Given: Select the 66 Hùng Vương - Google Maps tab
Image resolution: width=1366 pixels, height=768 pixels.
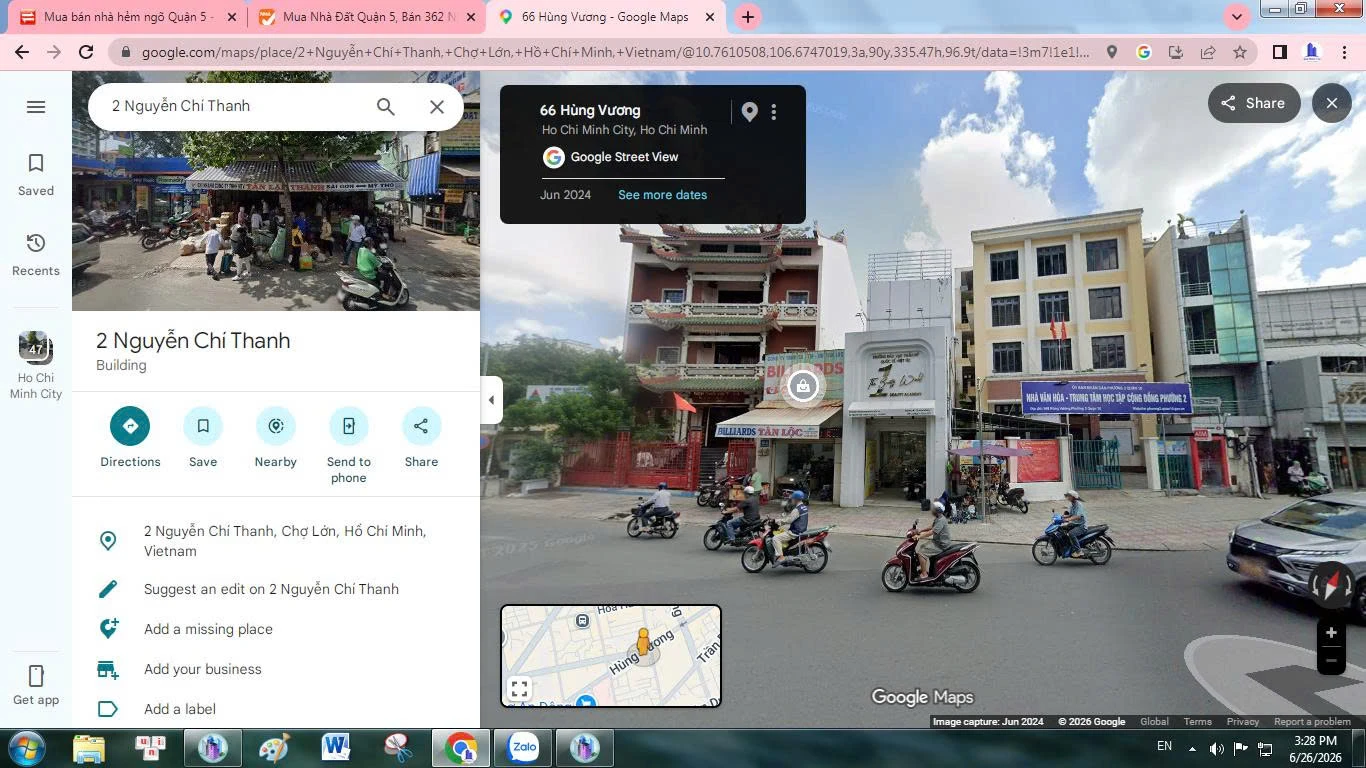Looking at the screenshot, I should pos(604,17).
